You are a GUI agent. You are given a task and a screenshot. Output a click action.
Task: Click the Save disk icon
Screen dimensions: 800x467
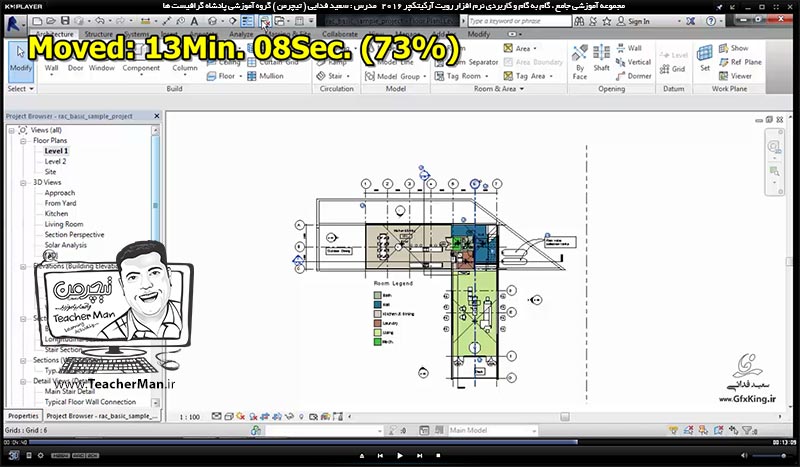point(65,21)
